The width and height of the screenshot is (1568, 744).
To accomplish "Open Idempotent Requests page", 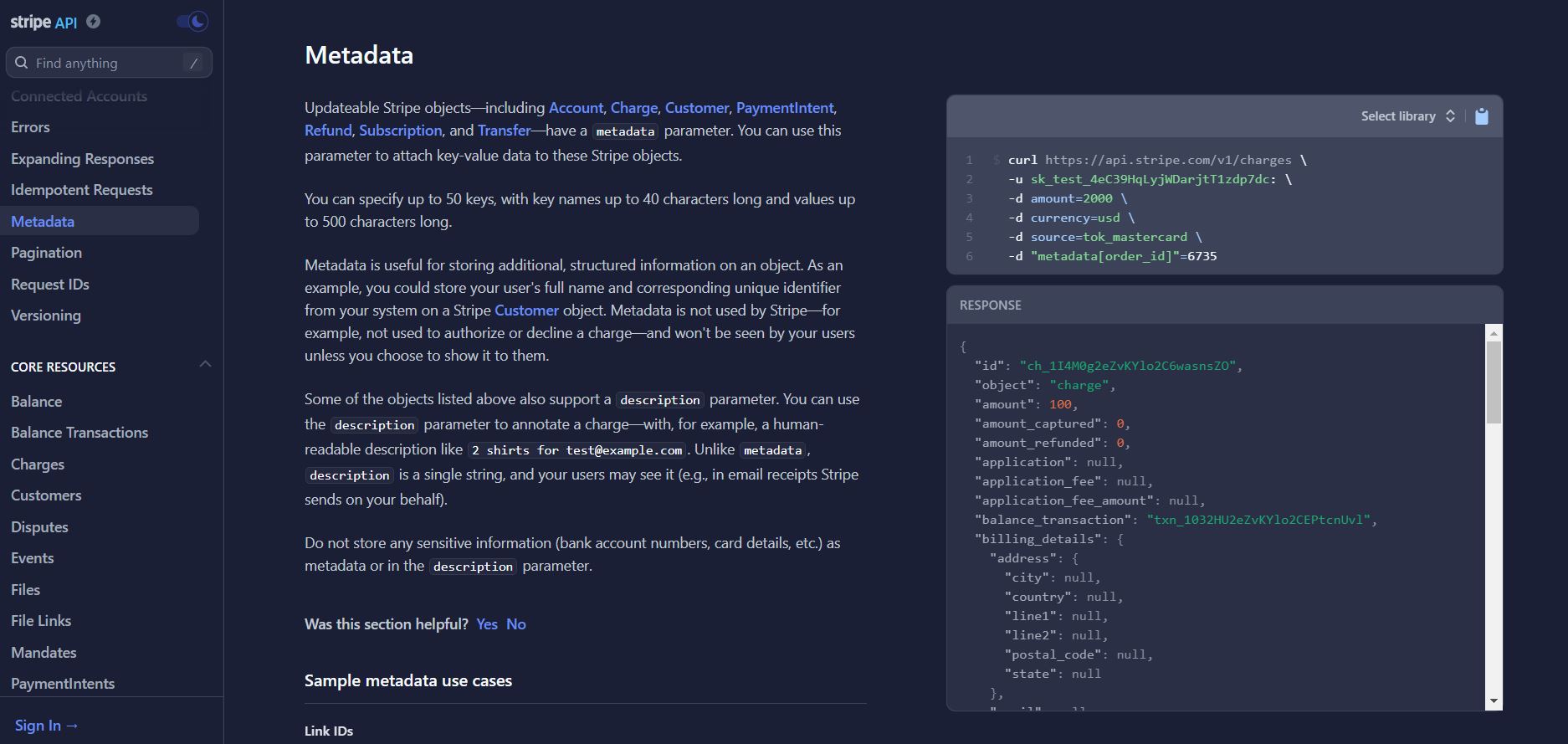I will pos(81,190).
